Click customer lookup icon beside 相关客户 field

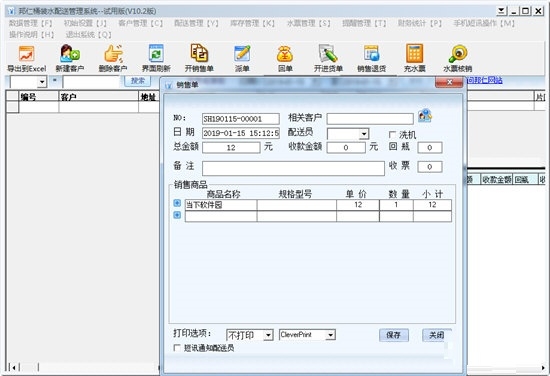pos(425,116)
